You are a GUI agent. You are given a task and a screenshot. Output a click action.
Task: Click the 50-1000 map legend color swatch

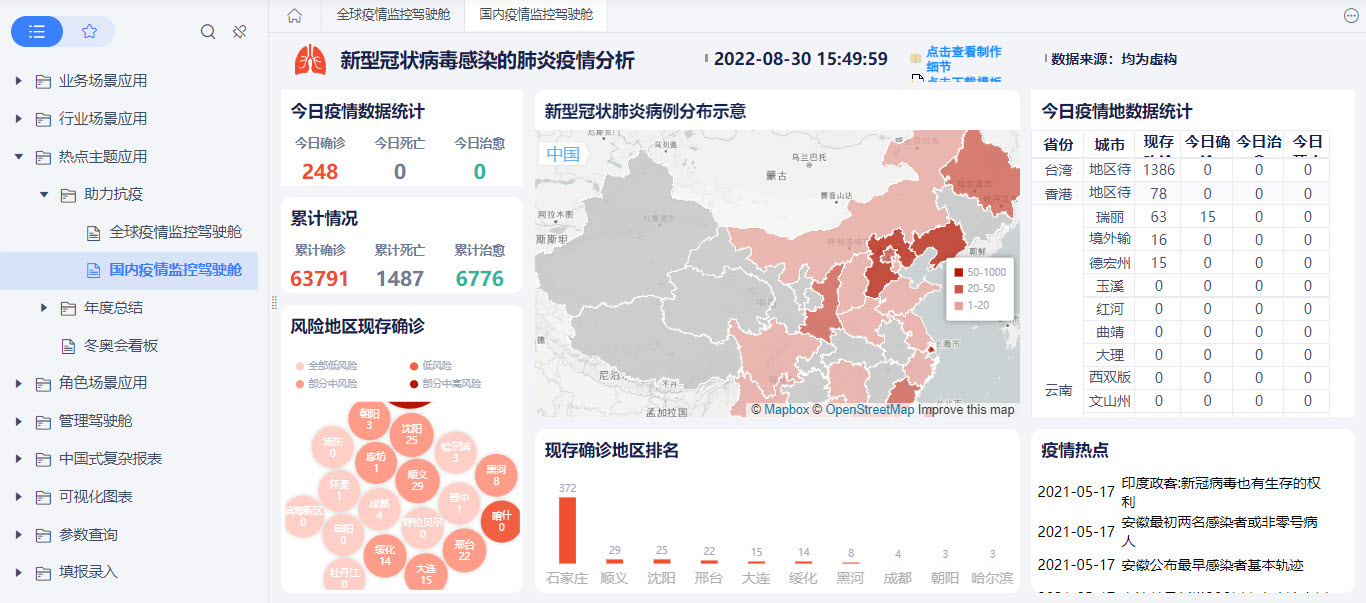pyautogui.click(x=958, y=272)
